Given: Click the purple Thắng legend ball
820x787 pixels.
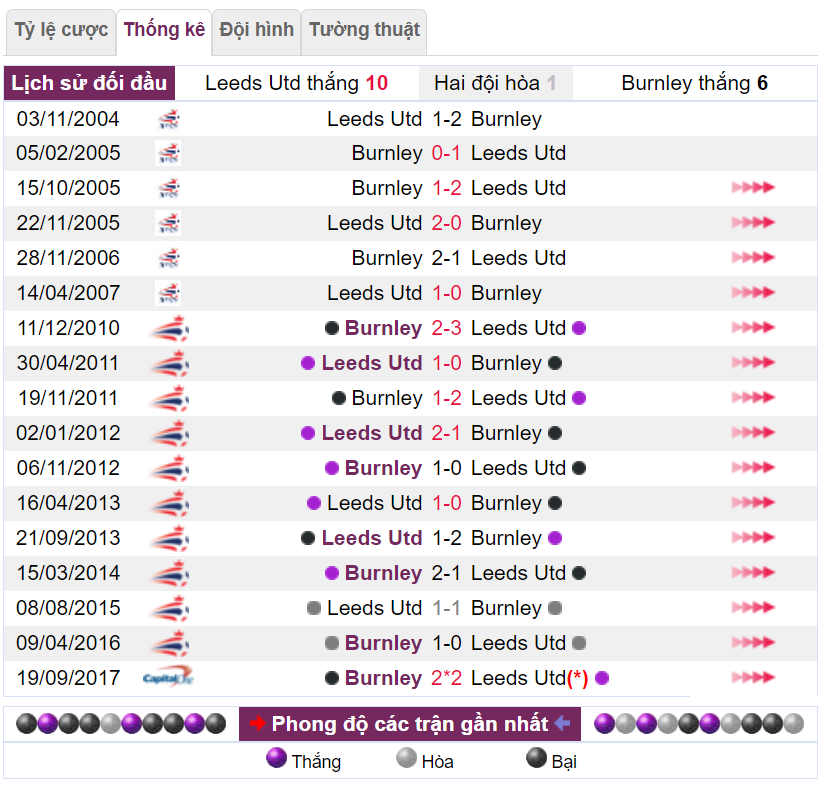Looking at the screenshot, I should click(x=276, y=758).
